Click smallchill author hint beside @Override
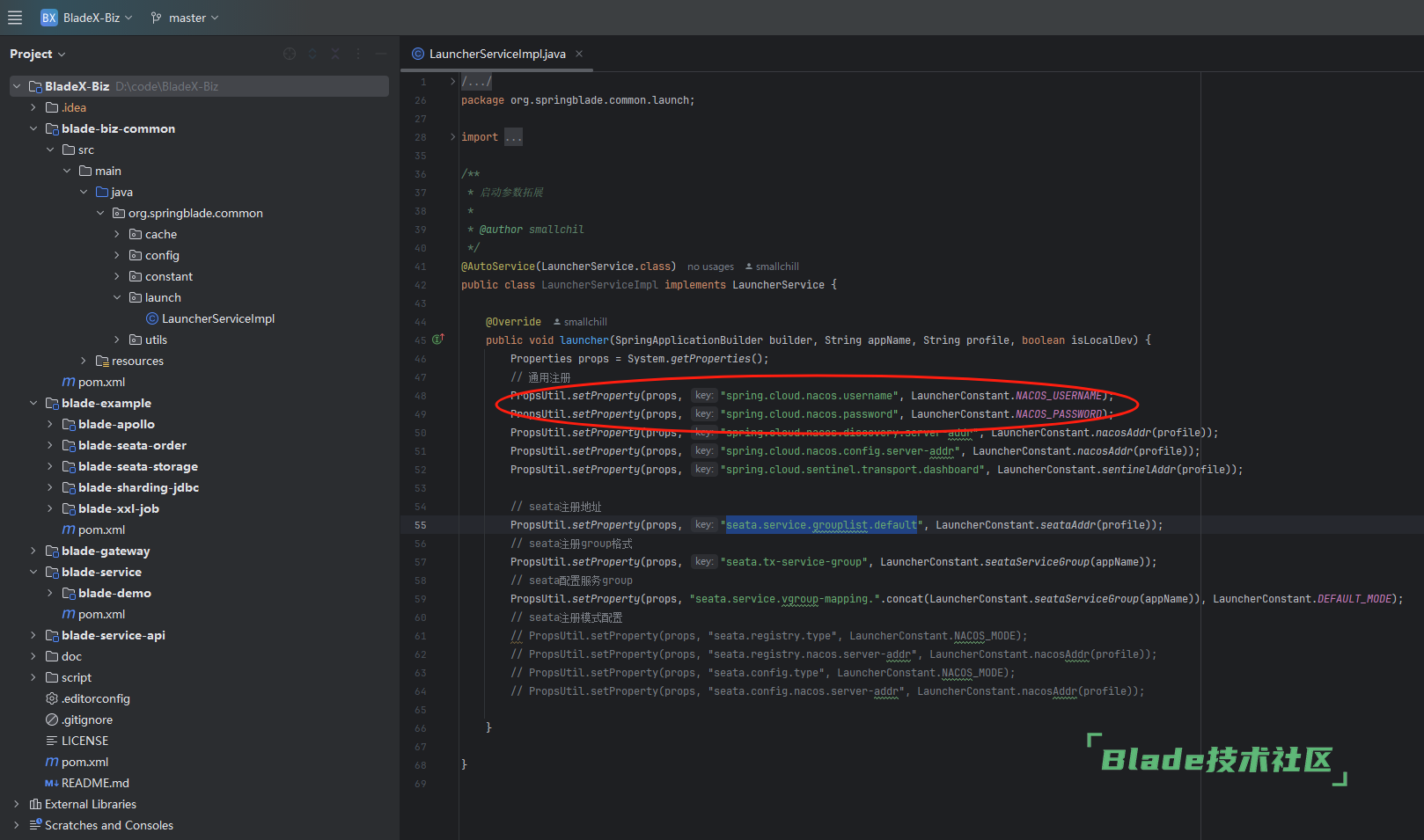This screenshot has width=1424, height=840. 580,322
